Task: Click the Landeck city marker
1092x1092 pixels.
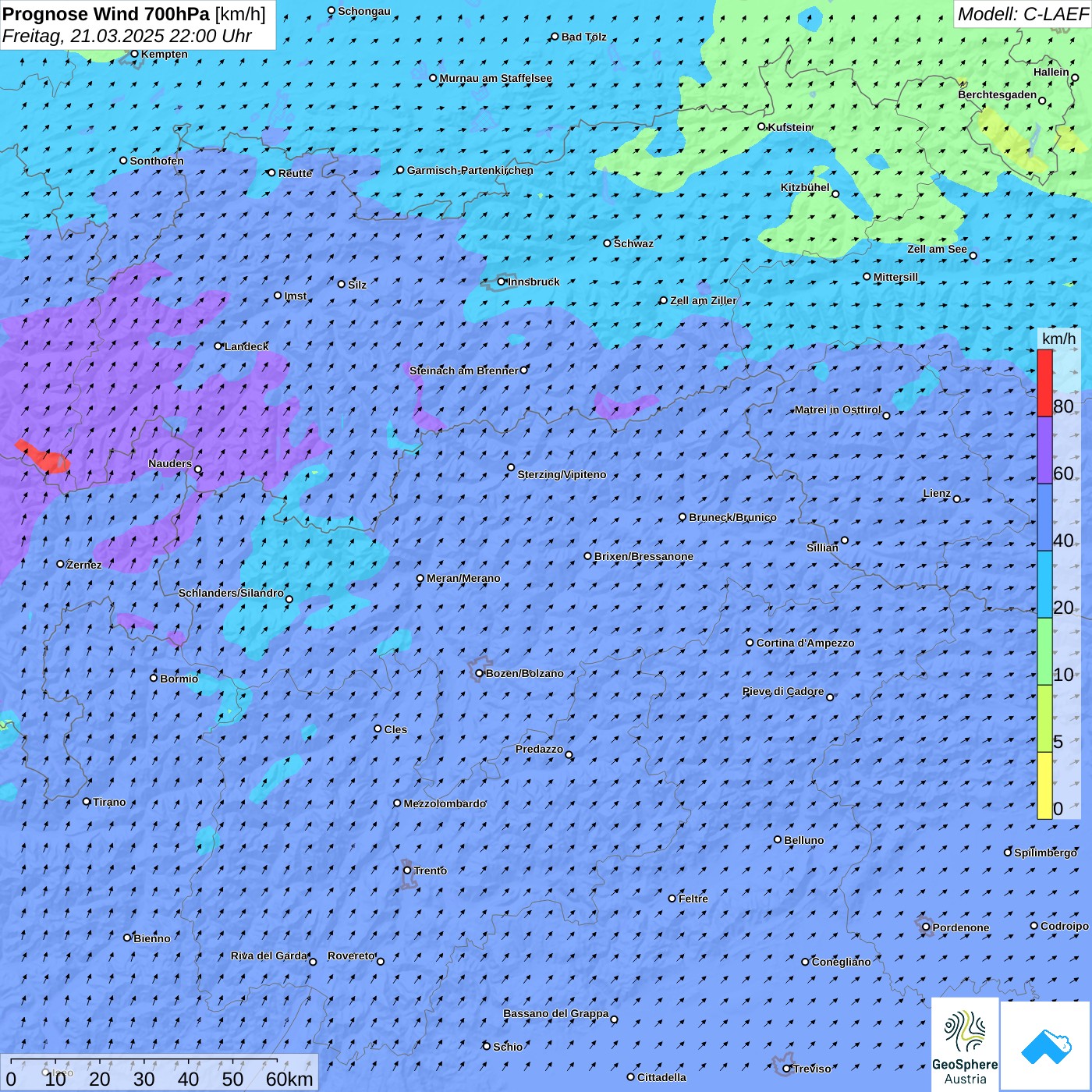Action: point(218,346)
